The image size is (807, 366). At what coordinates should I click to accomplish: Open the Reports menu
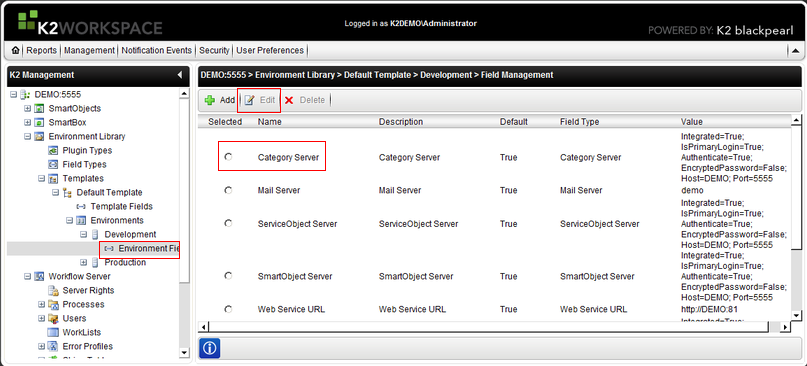[x=41, y=50]
